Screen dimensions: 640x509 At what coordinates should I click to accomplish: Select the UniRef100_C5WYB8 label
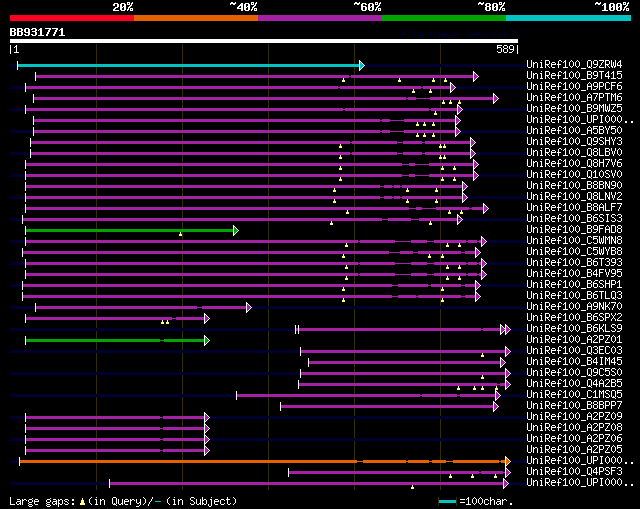click(574, 251)
